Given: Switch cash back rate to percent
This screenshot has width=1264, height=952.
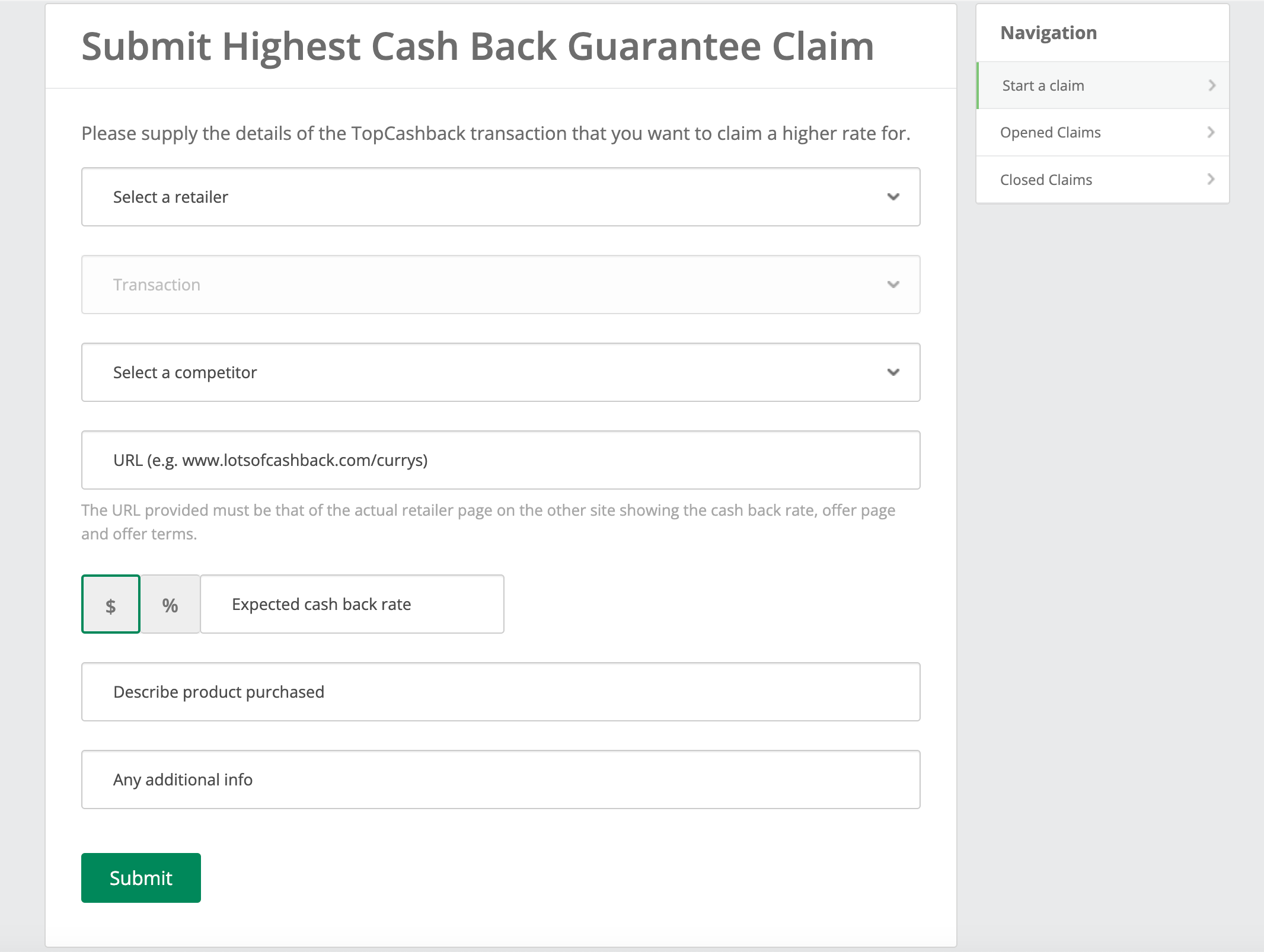Looking at the screenshot, I should (170, 605).
